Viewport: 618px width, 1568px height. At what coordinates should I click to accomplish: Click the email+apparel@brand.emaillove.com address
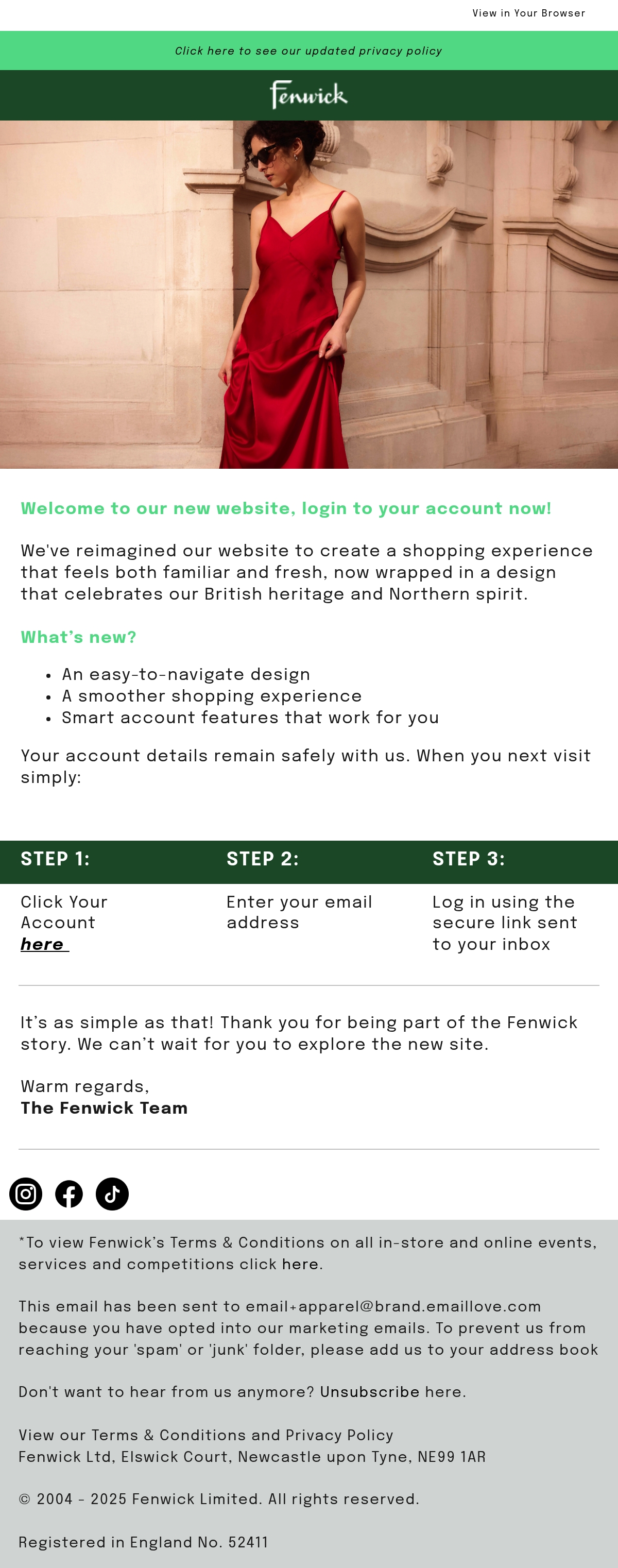click(x=393, y=1307)
